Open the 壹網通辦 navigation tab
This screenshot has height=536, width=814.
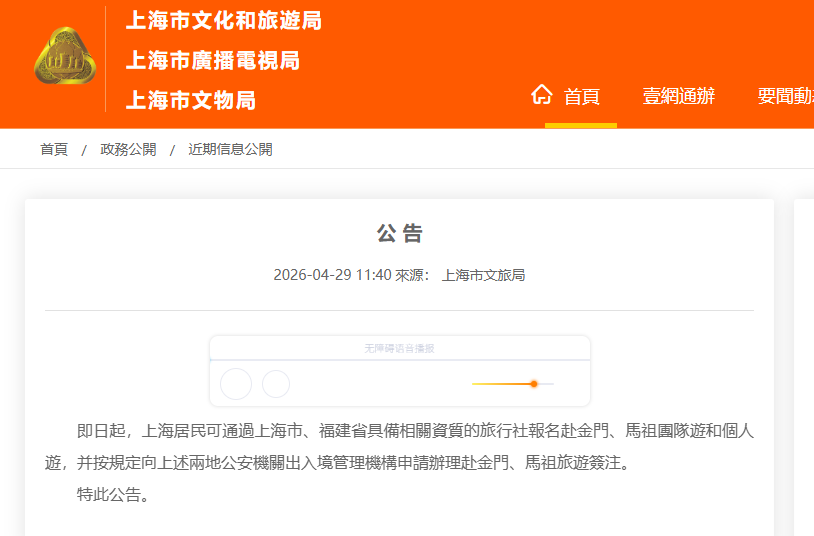point(678,97)
